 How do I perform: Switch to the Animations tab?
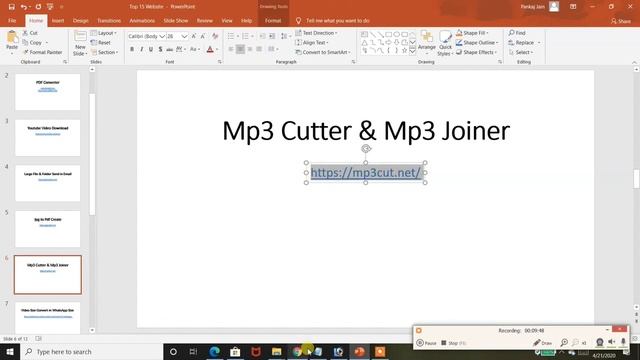(142, 20)
